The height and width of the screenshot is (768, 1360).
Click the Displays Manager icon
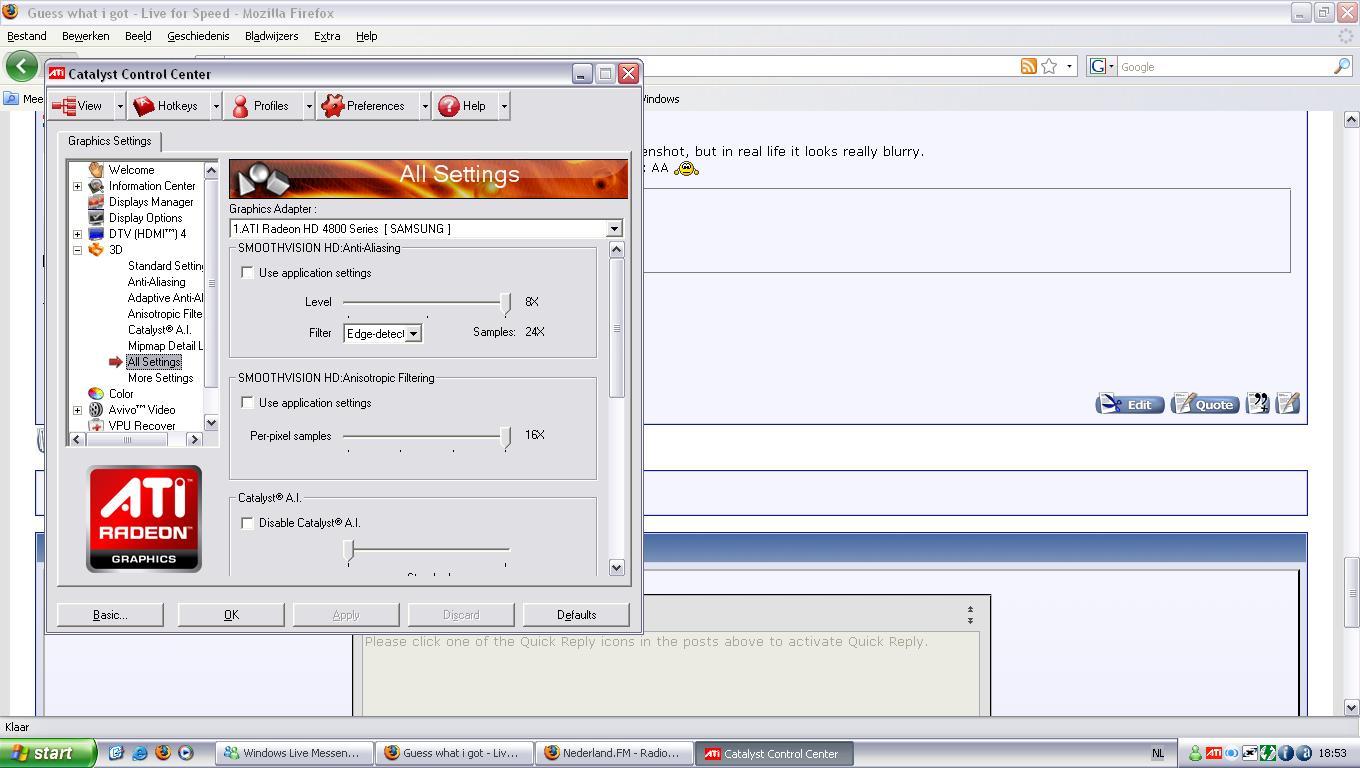click(x=96, y=202)
